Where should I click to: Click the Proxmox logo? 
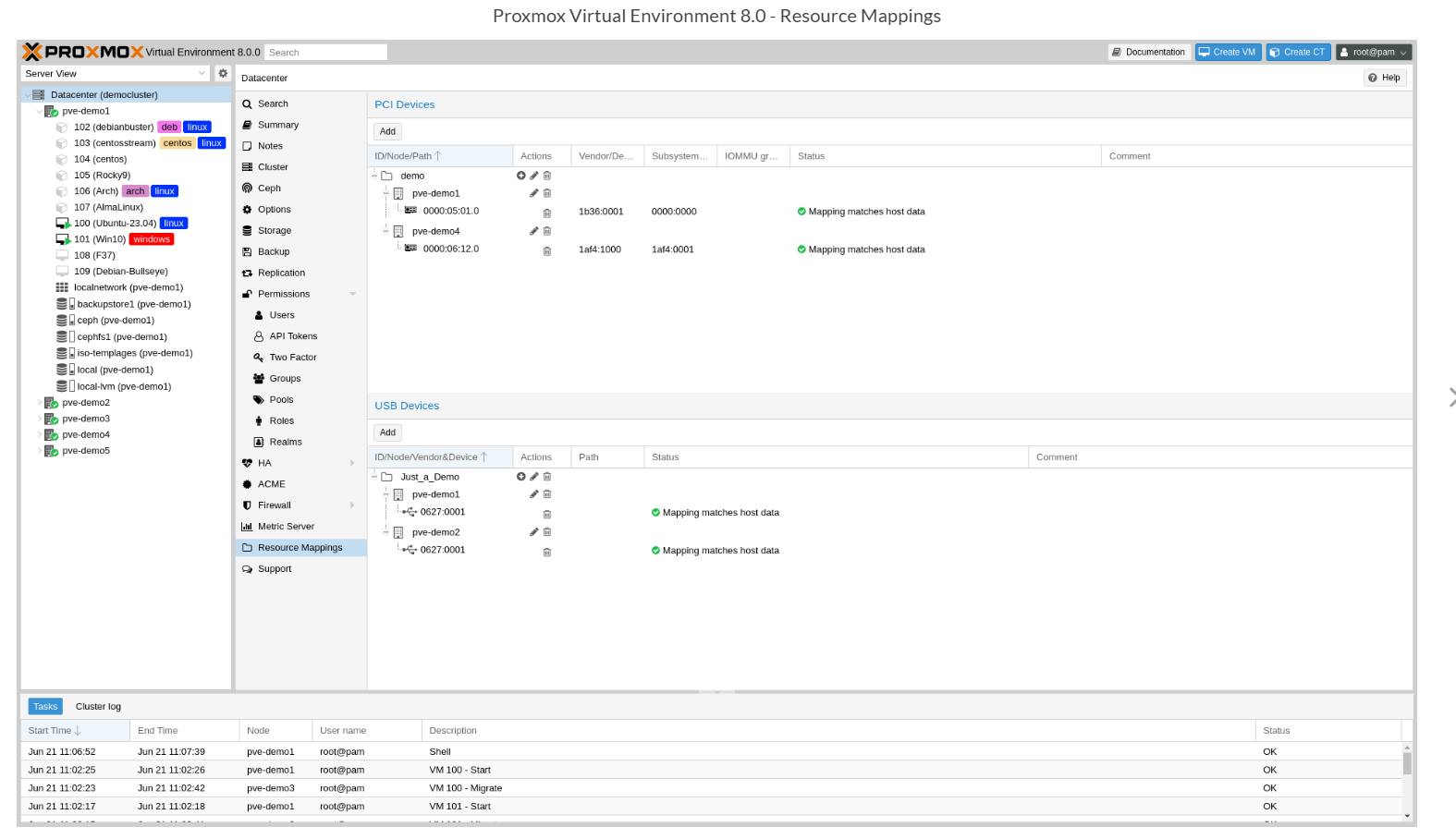[82, 52]
